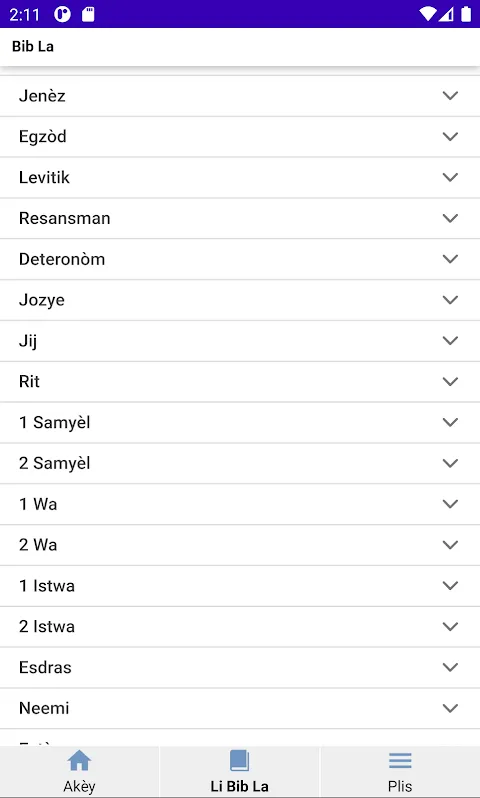480x798 pixels.
Task: Tap the Li Bib La book icon
Action: click(x=239, y=761)
